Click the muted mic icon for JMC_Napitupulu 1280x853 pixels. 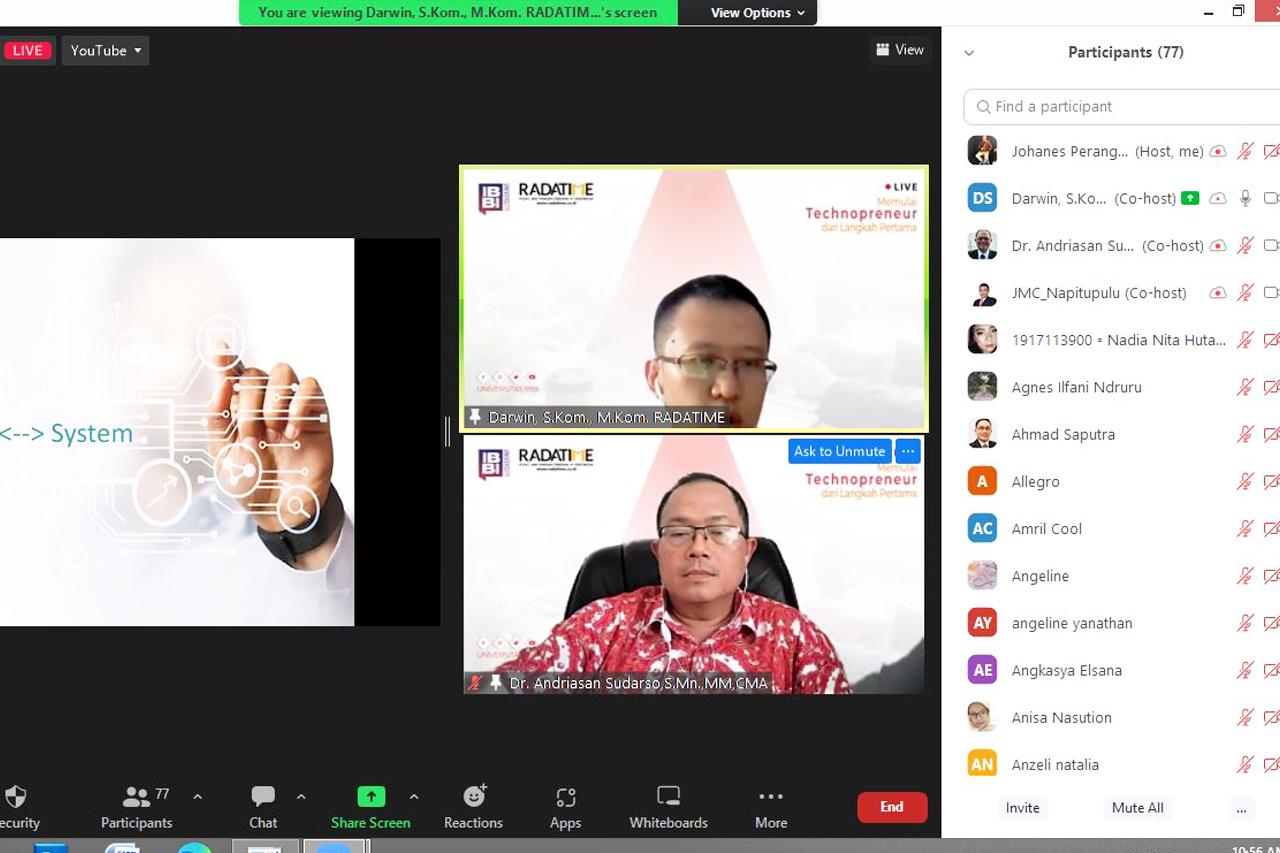coord(1245,293)
